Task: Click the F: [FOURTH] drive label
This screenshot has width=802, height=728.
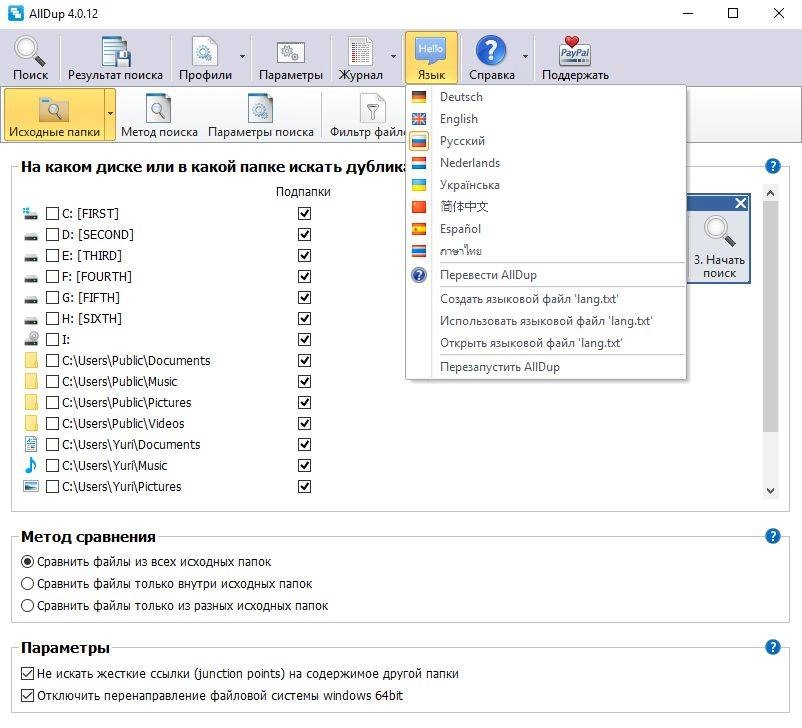Action: (x=97, y=276)
